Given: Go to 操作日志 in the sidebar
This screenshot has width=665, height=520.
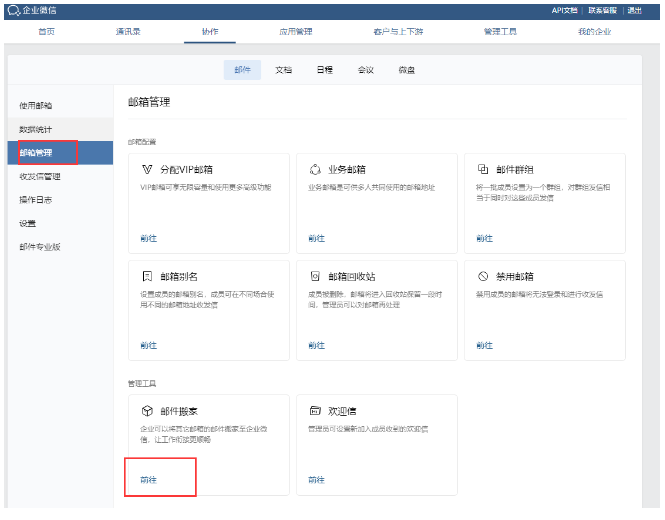Looking at the screenshot, I should 35,199.
